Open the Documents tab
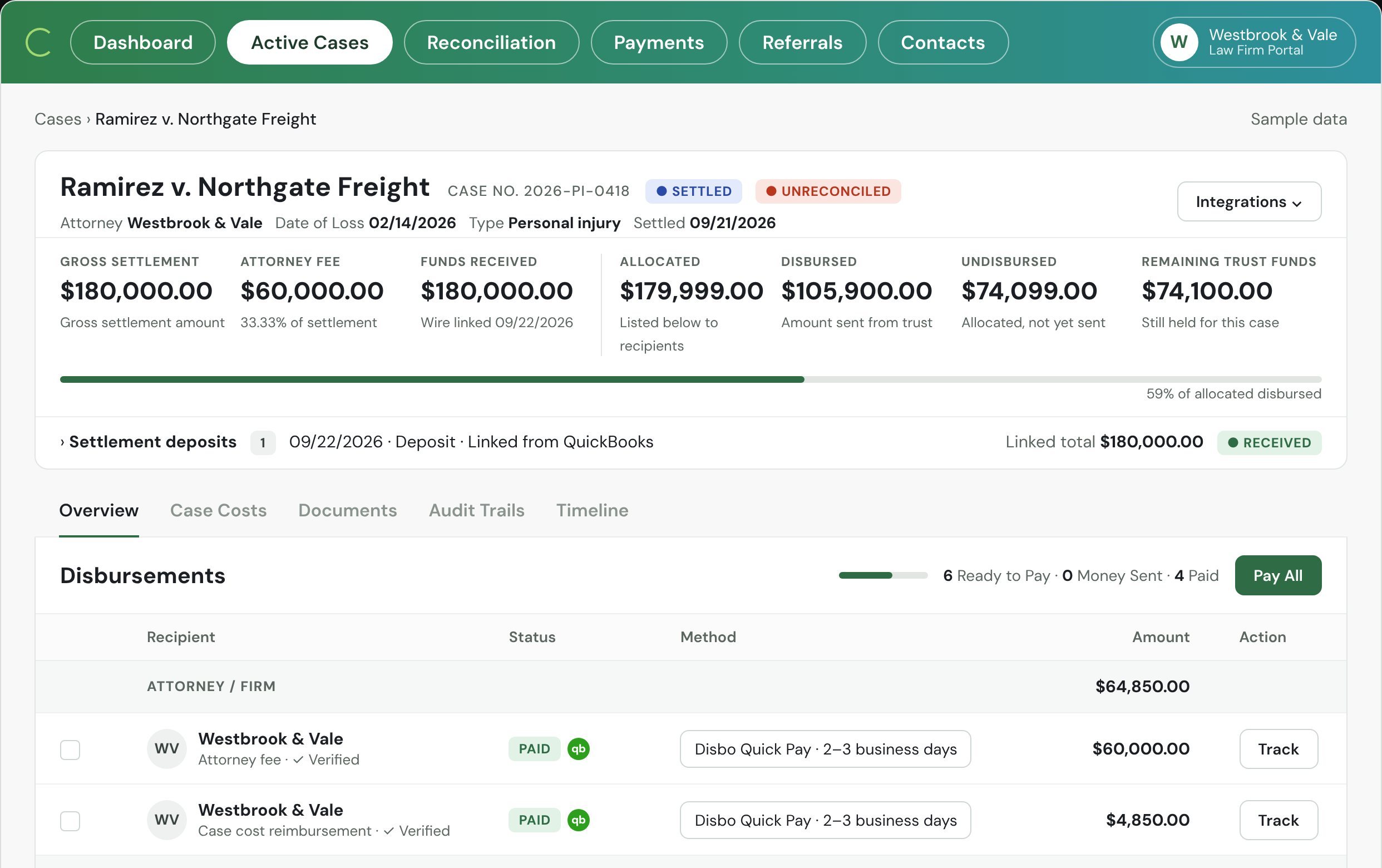 pos(347,510)
